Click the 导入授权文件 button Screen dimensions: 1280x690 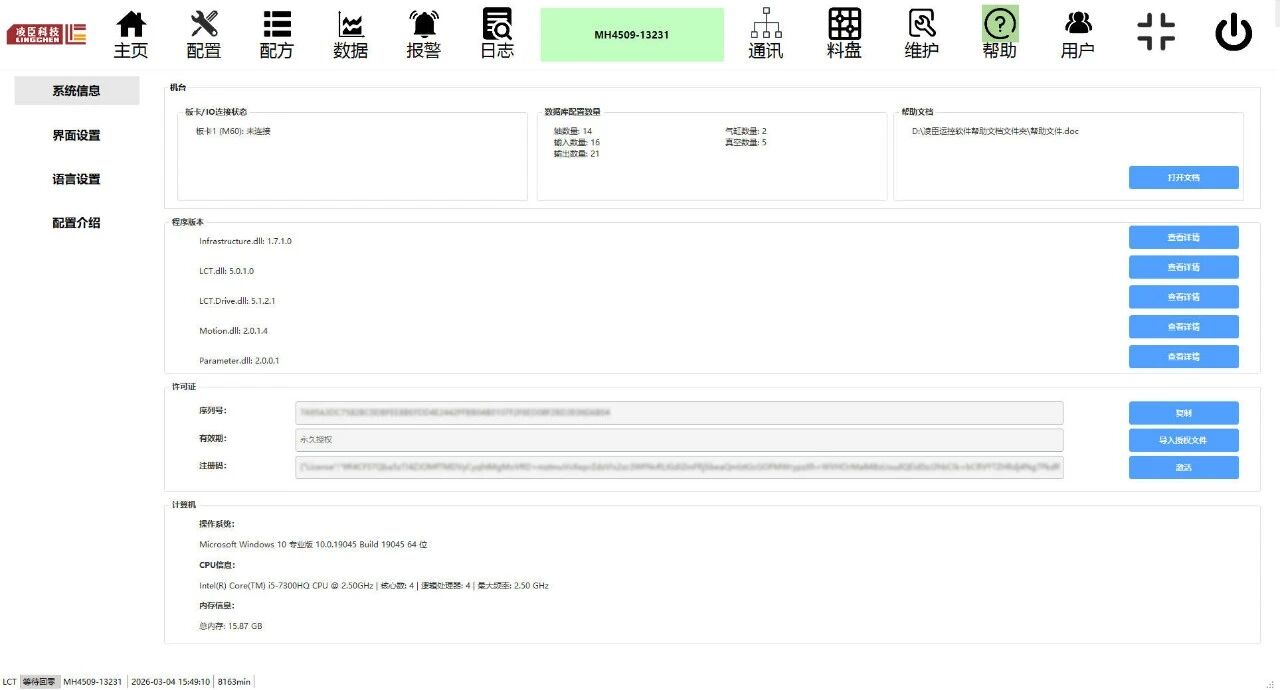coord(1184,440)
